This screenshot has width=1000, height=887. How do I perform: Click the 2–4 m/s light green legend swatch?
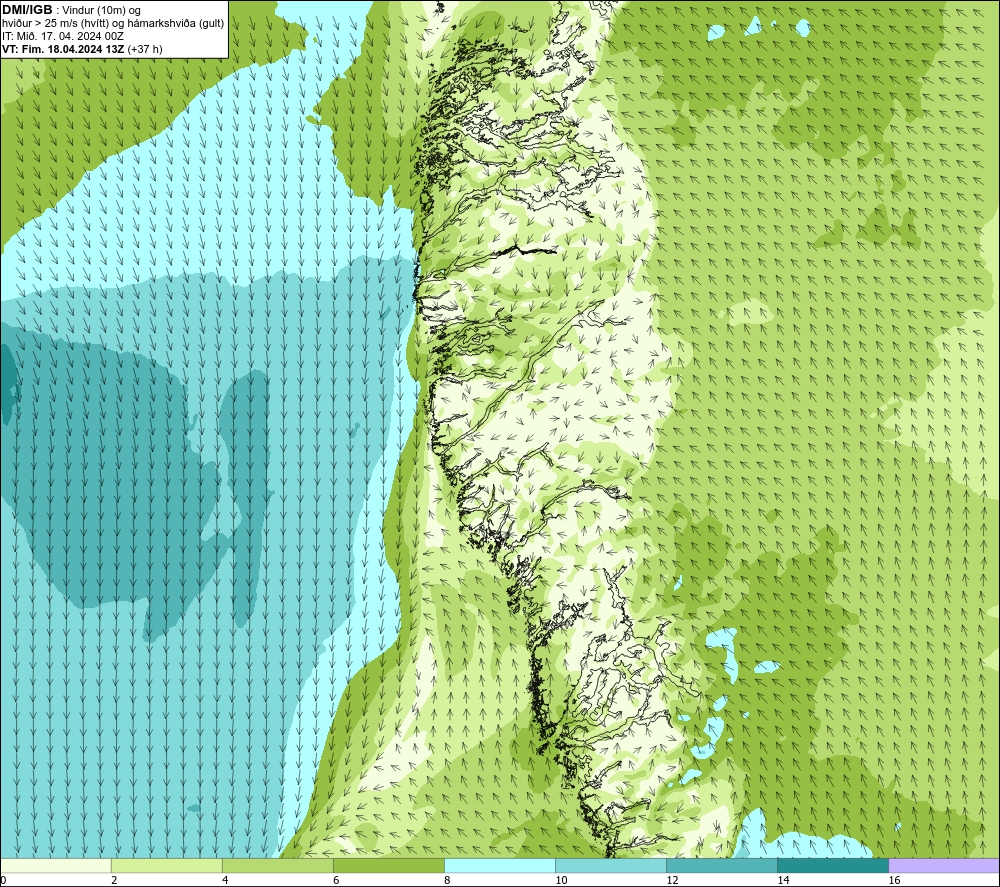pos(167,865)
